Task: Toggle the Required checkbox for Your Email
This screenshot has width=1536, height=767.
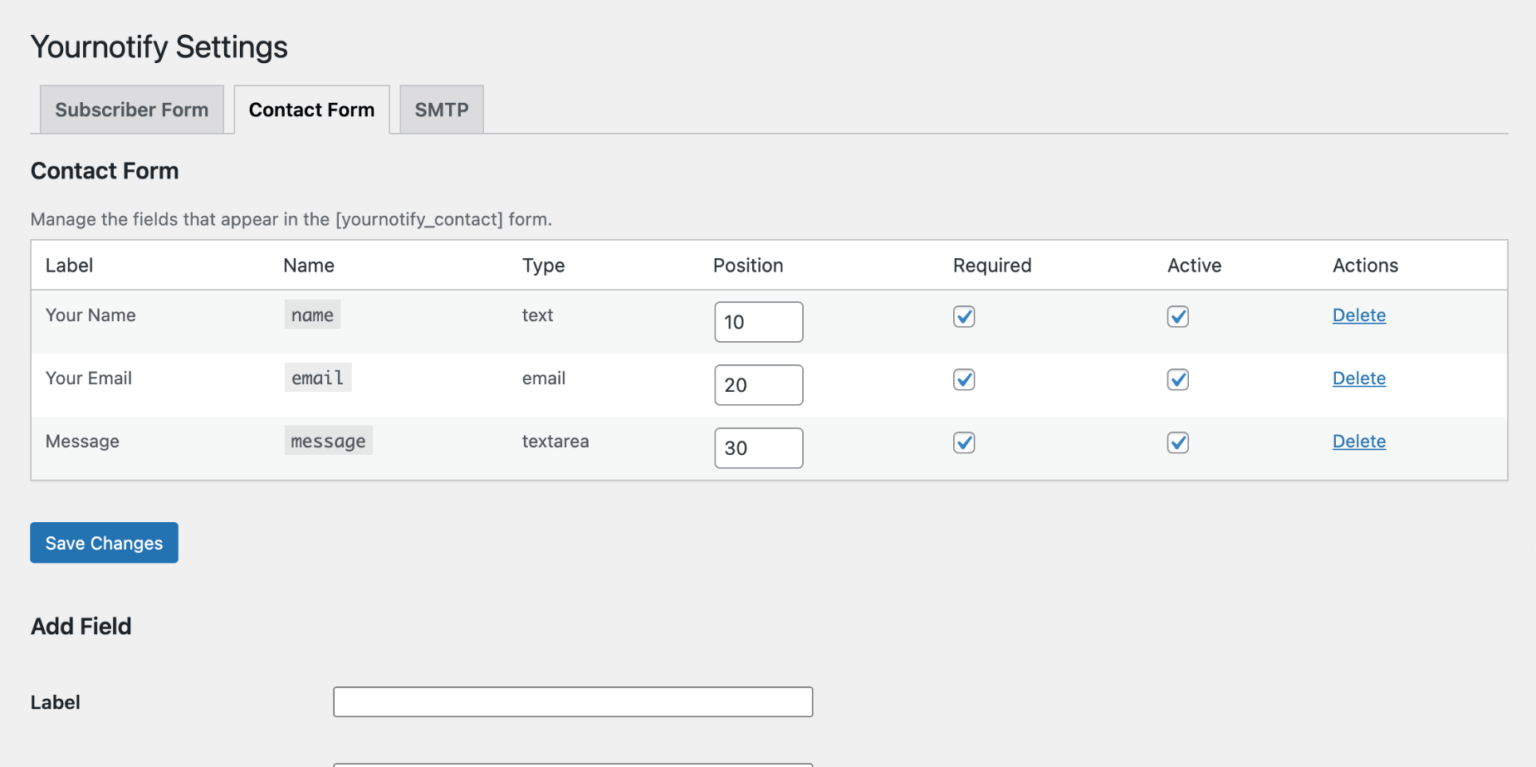Action: click(x=963, y=379)
